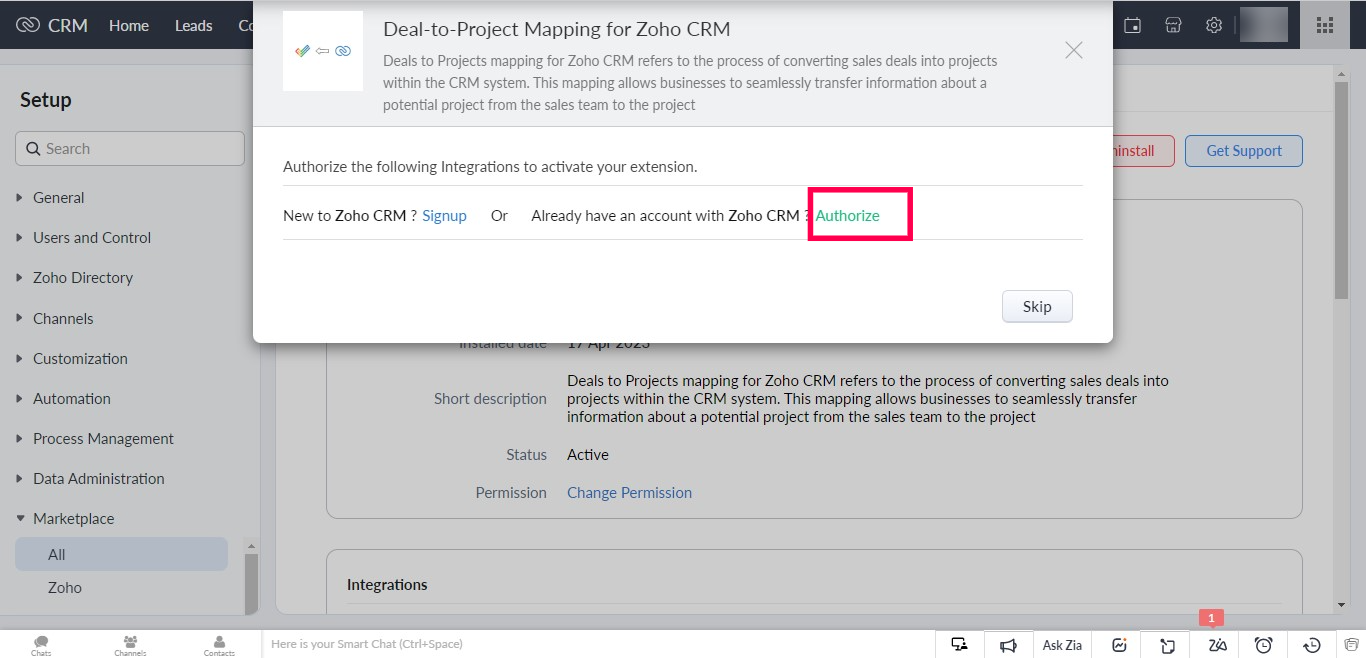1366x658 pixels.
Task: Click the Integrations heading
Action: tap(387, 585)
